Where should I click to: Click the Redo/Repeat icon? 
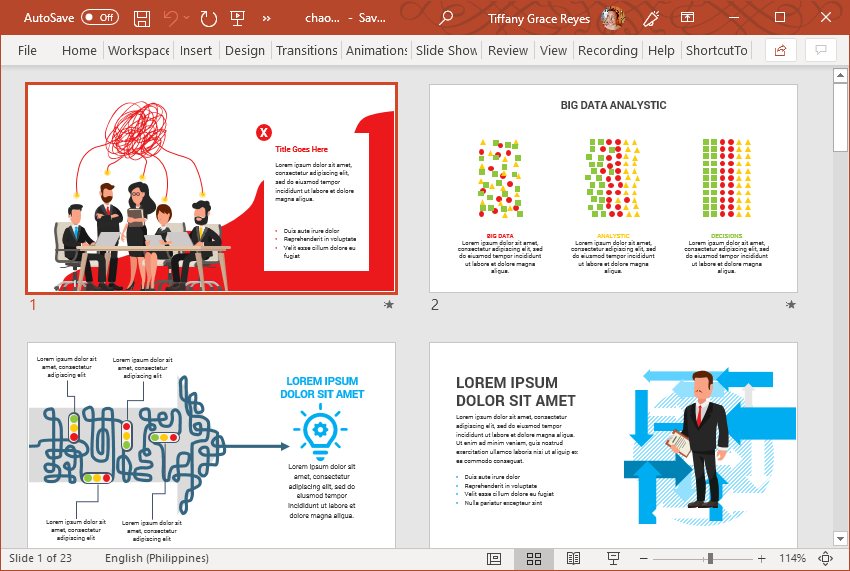[x=208, y=18]
